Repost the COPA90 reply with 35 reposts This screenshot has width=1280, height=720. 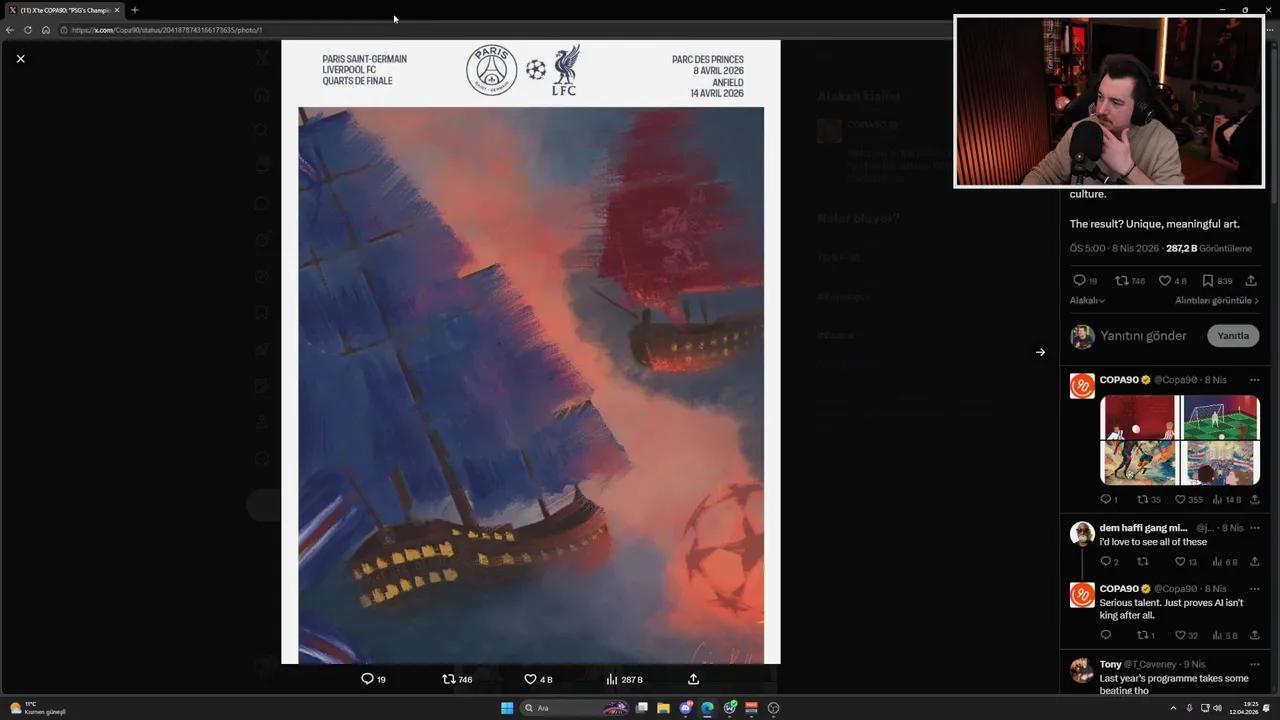click(1142, 499)
